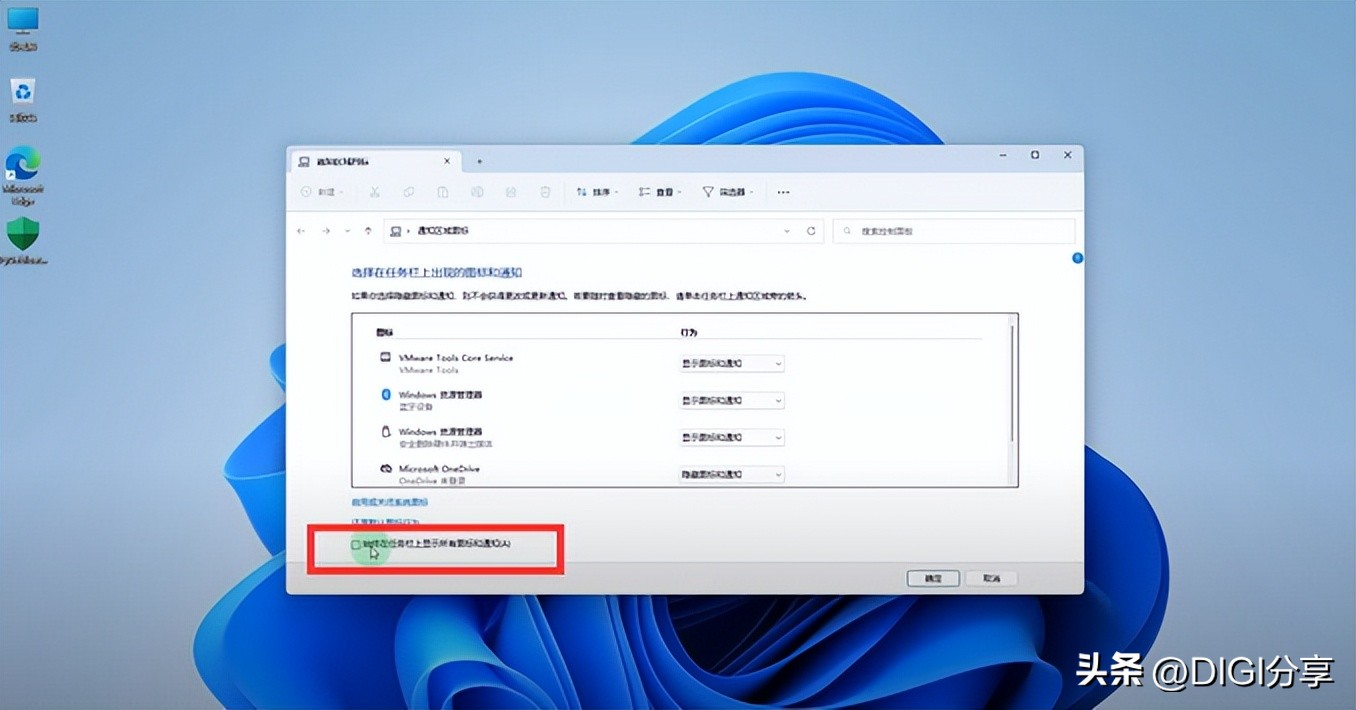Screen dimensions: 1356x710
Task: Click the Paste icon in the toolbar
Action: click(442, 191)
